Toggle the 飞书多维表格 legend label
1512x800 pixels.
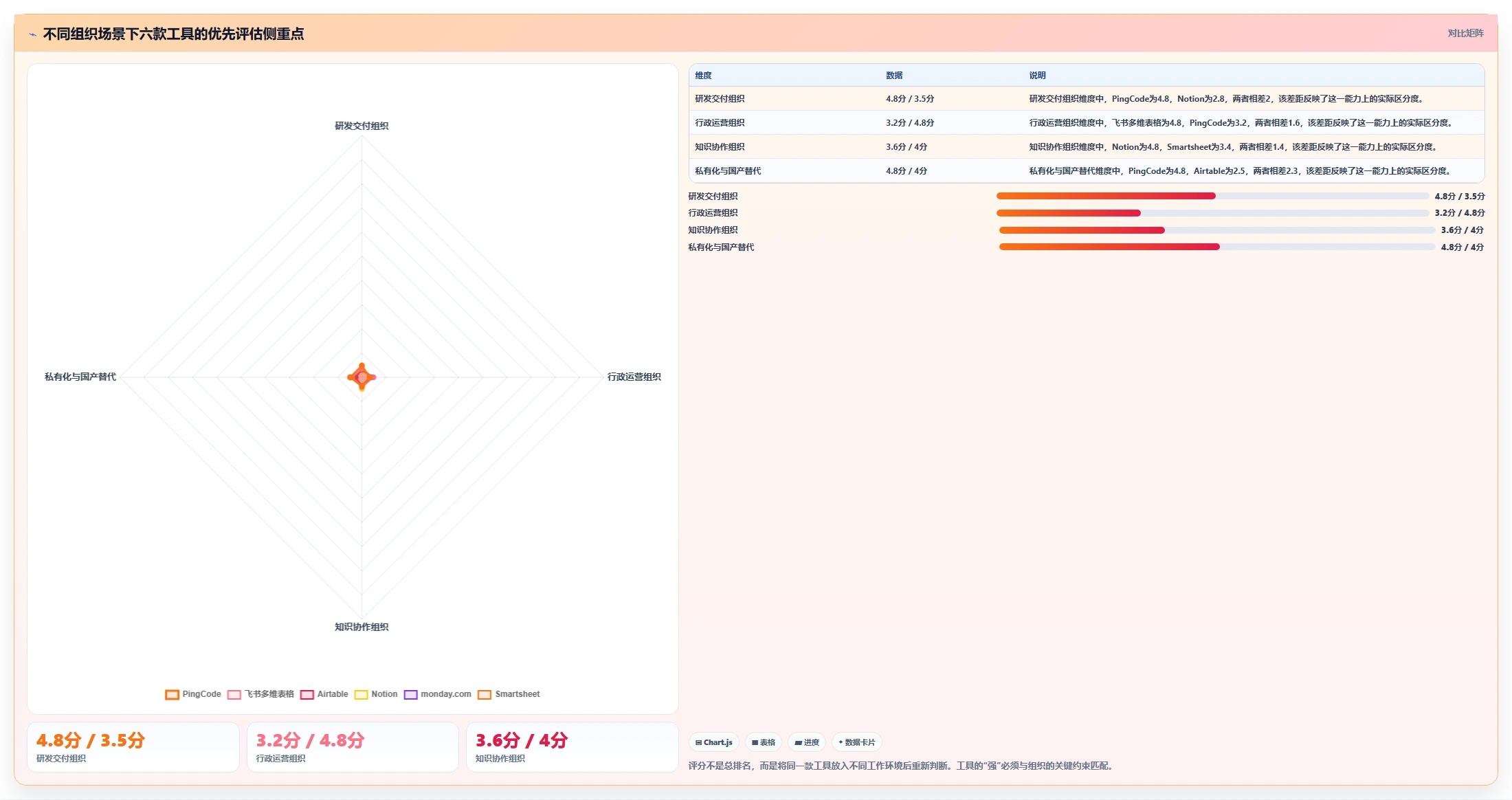[x=269, y=694]
